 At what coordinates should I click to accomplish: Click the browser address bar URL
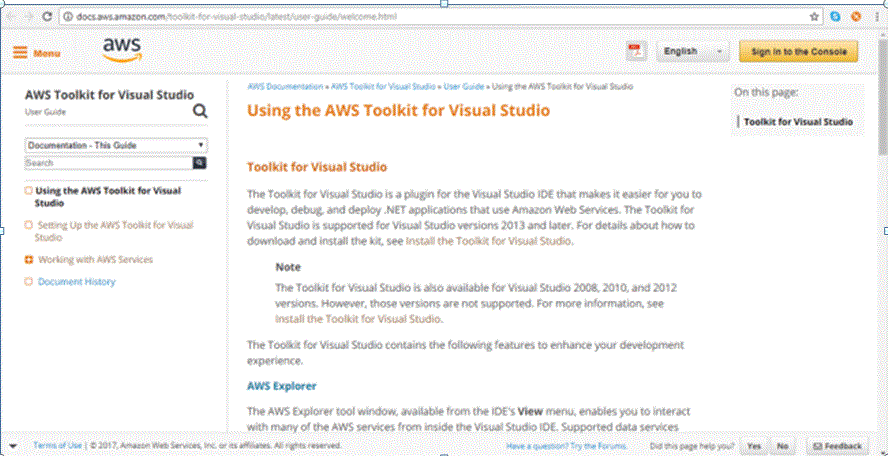click(x=236, y=16)
